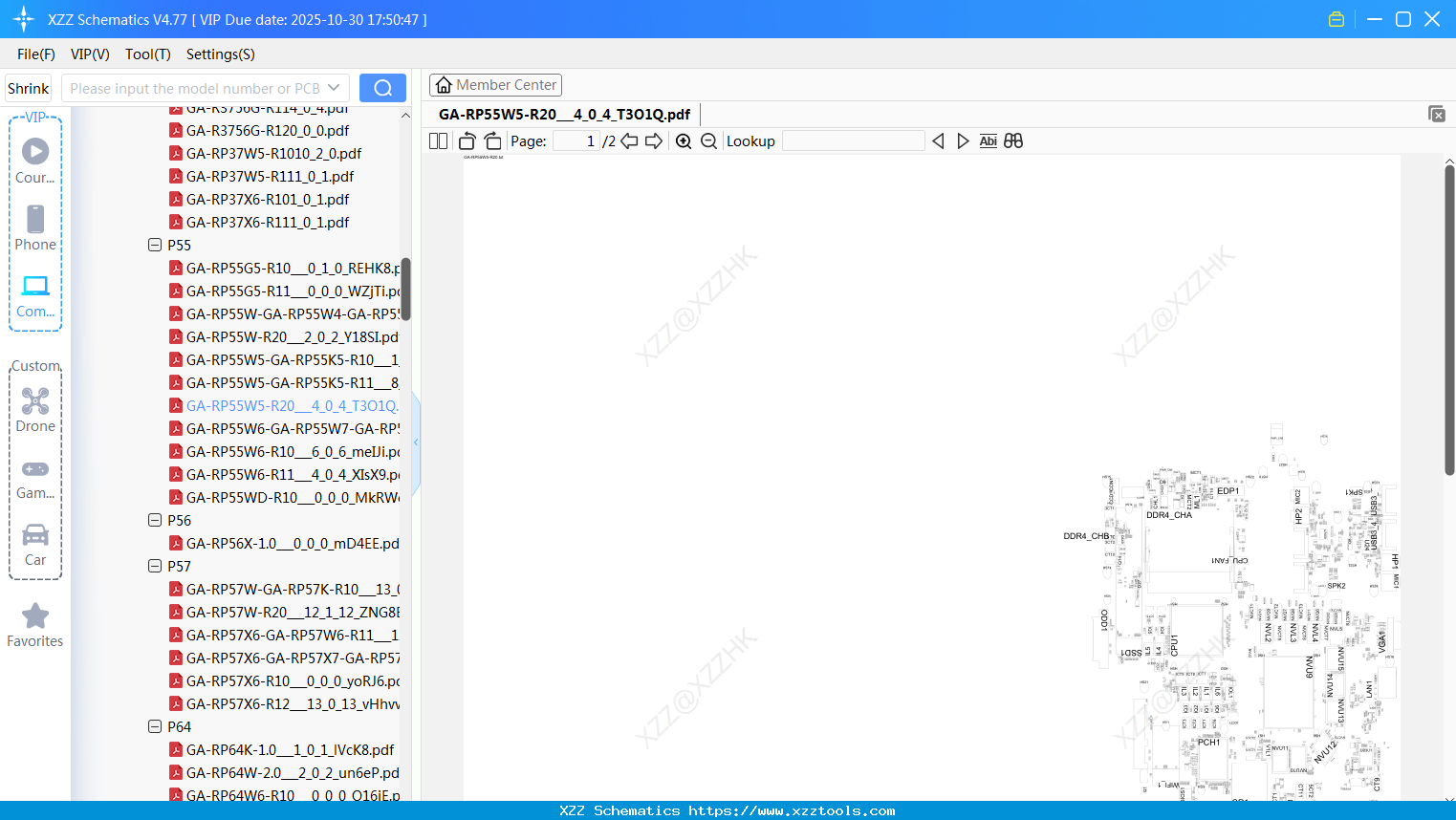Click the PDF viewer vertical scrollbar thumb

(x=1449, y=320)
